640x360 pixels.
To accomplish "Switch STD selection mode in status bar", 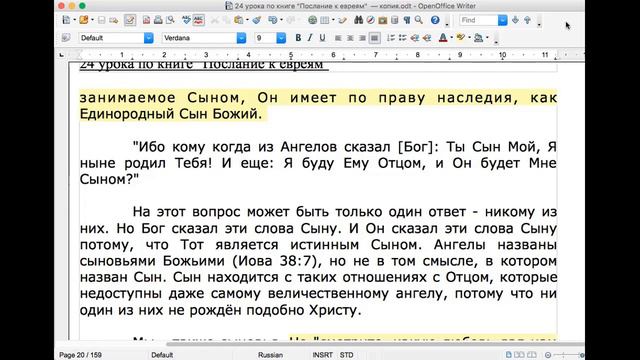I will point(347,355).
